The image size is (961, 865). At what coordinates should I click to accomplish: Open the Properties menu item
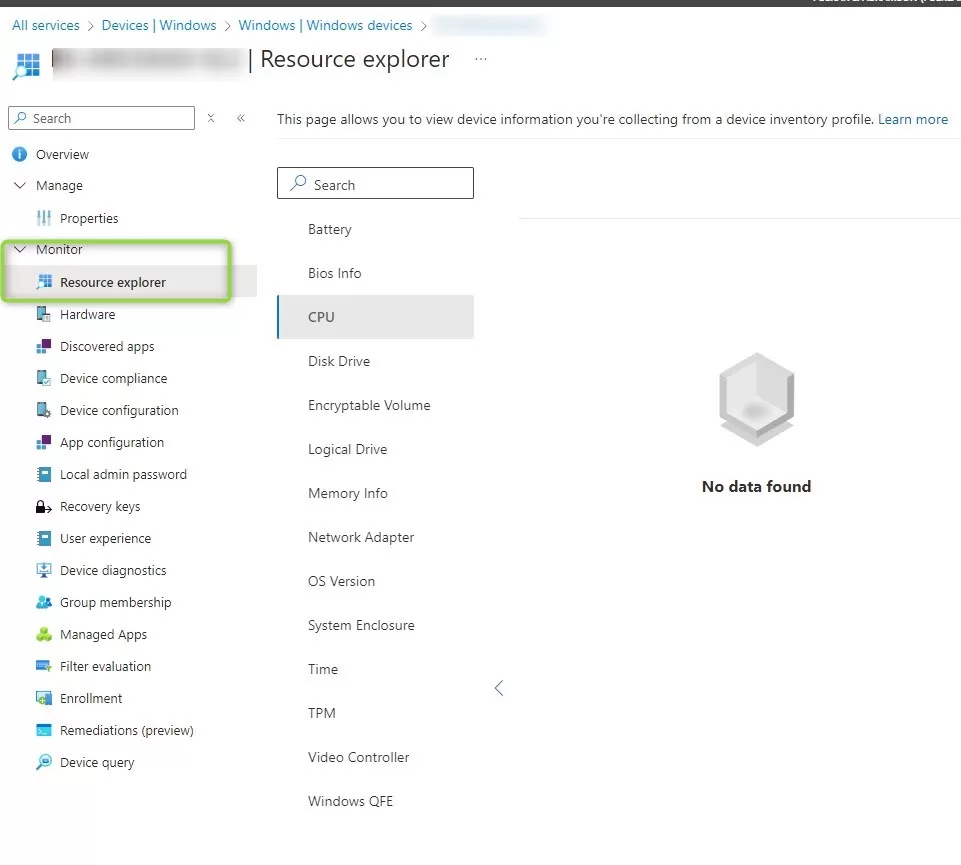point(89,218)
